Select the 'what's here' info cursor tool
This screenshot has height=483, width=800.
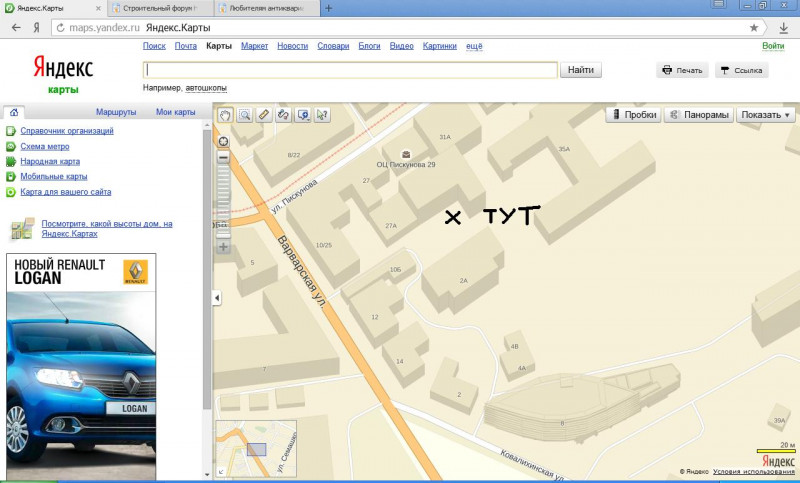tap(322, 115)
